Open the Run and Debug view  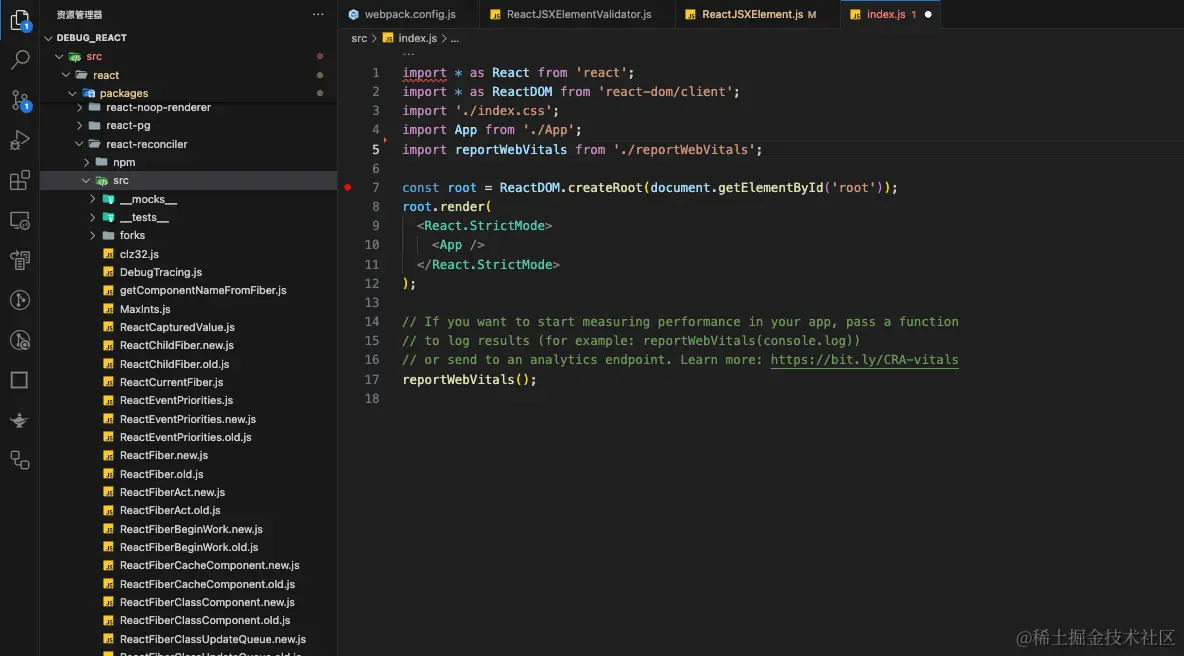(19, 140)
